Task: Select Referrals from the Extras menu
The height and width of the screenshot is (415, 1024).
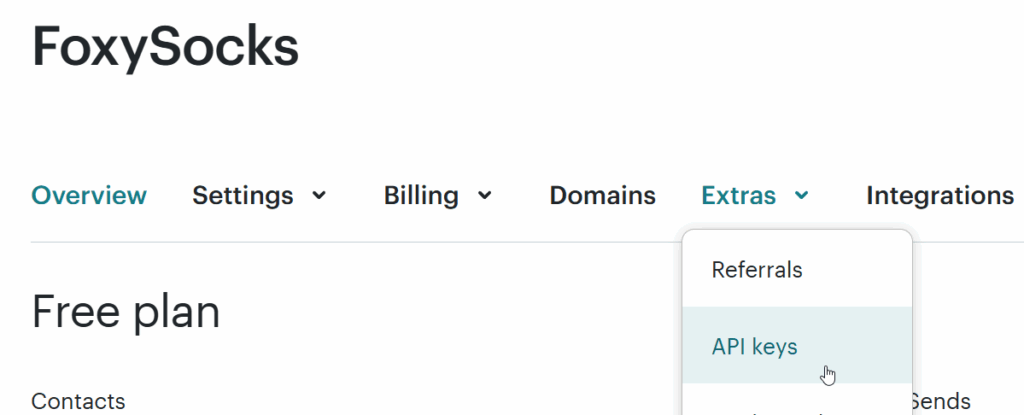Action: pyautogui.click(x=757, y=270)
